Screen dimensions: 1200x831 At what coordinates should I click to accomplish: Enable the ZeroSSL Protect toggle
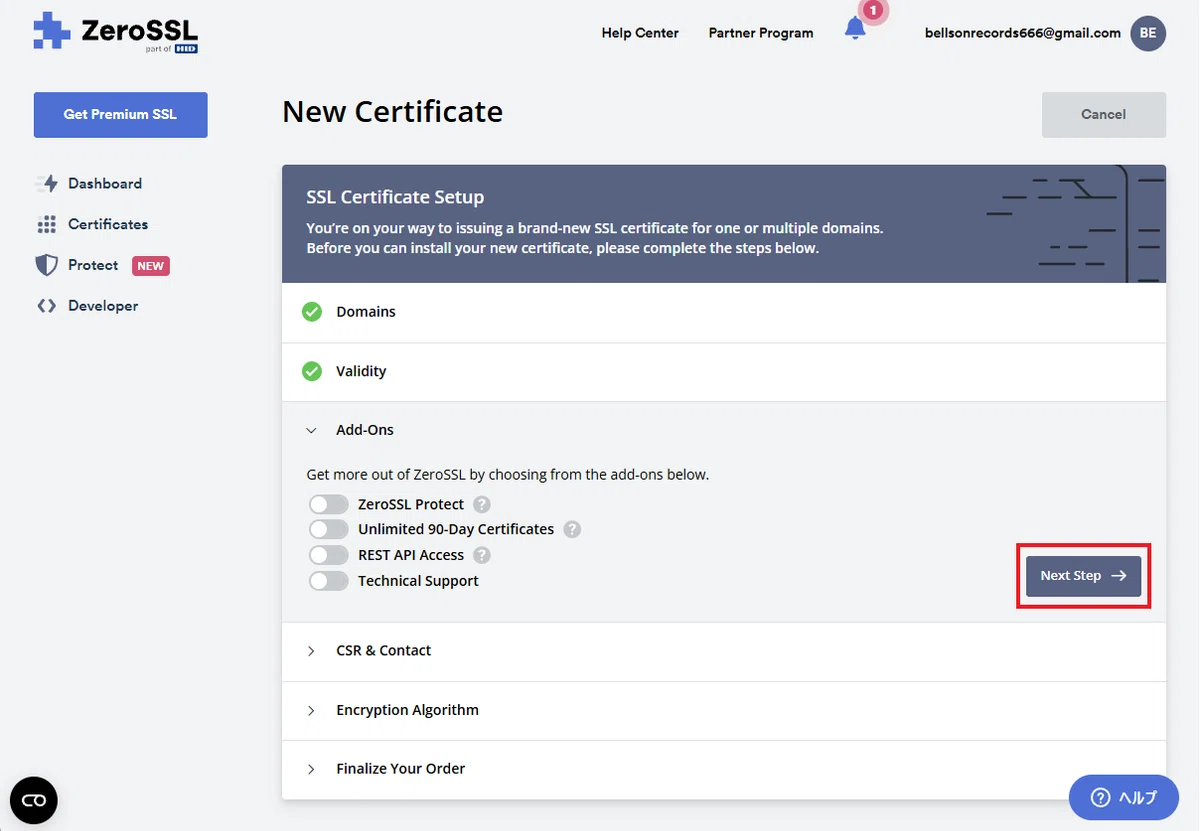[x=329, y=504]
